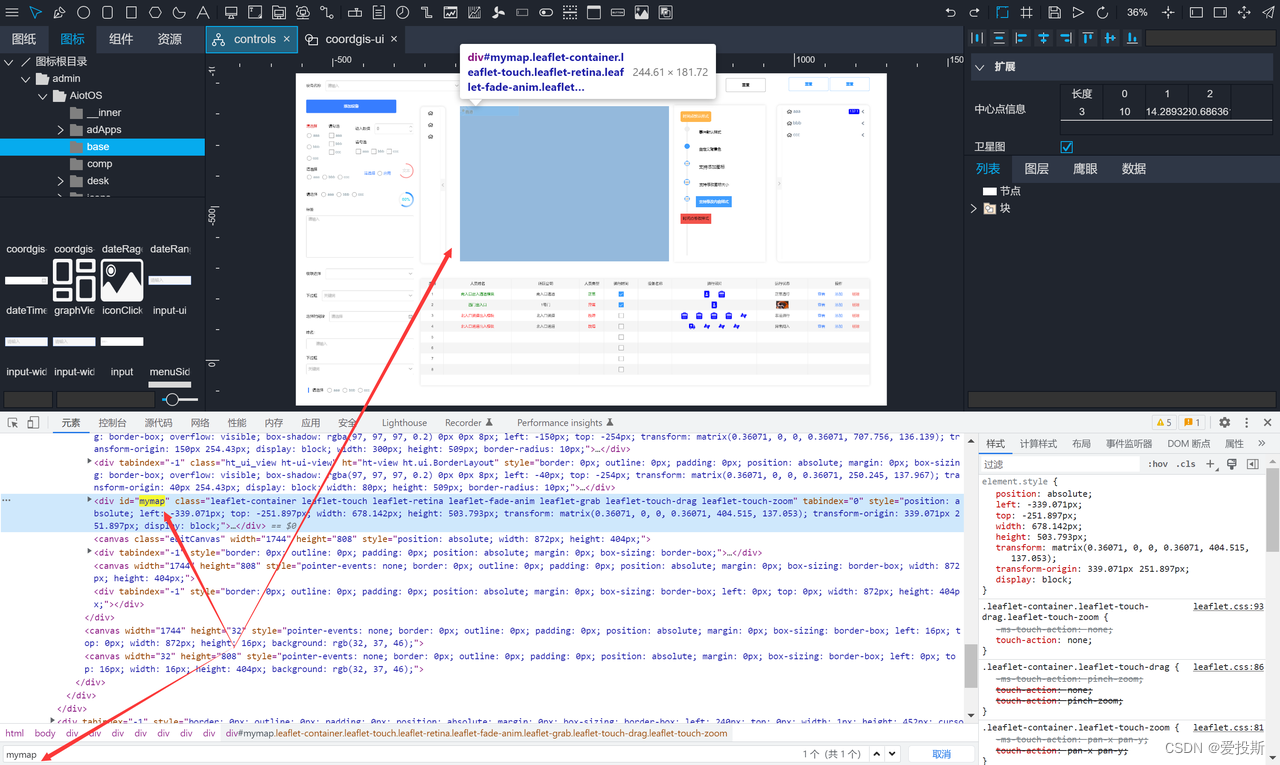
Task: Click DevTools device toggle icon
Action: tap(33, 423)
